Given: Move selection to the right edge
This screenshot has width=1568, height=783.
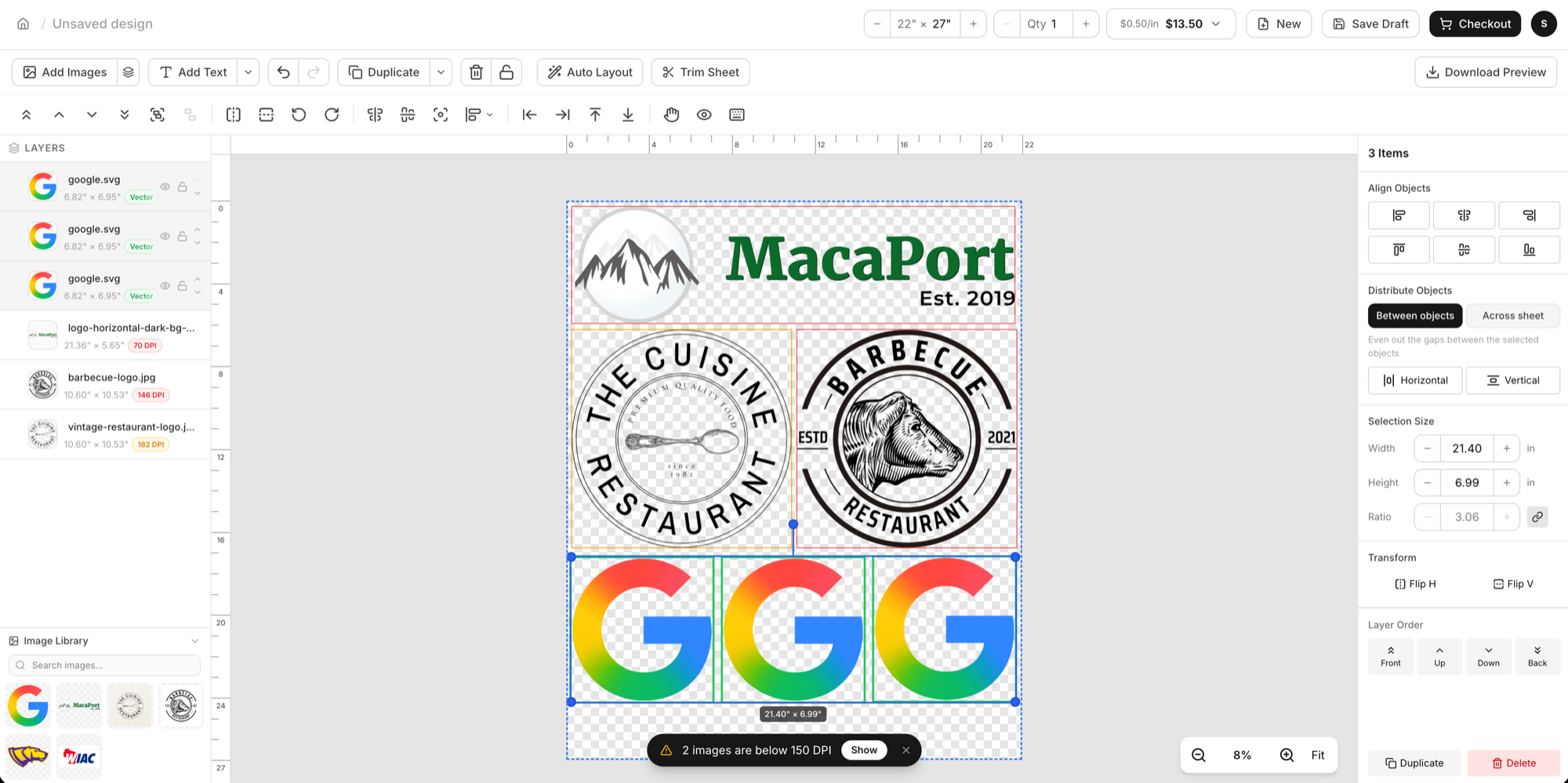Looking at the screenshot, I should pos(563,114).
